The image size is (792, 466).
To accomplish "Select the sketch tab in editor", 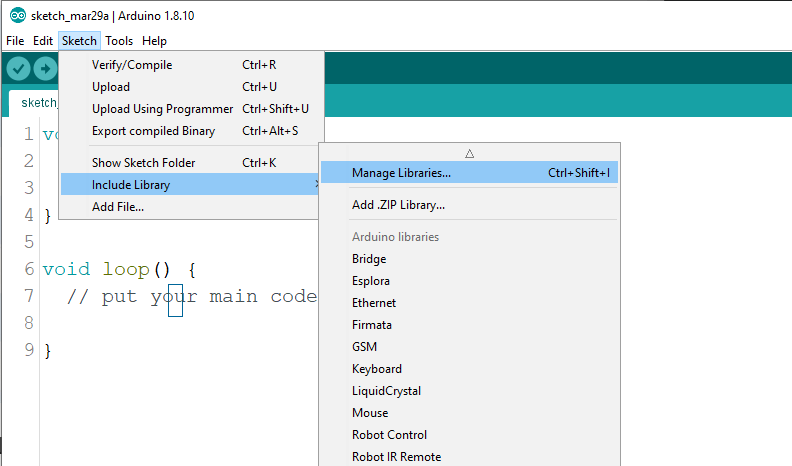I will pyautogui.click(x=34, y=103).
